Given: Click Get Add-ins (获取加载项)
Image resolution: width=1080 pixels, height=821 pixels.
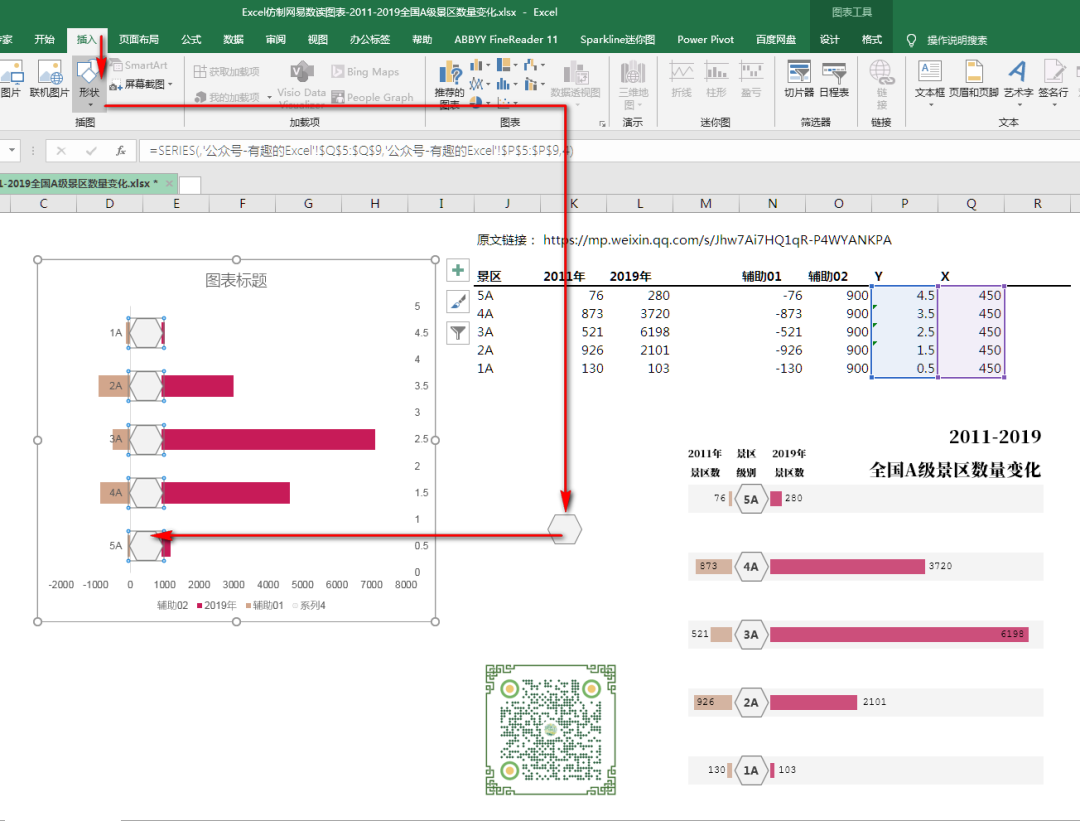Looking at the screenshot, I should tap(227, 72).
